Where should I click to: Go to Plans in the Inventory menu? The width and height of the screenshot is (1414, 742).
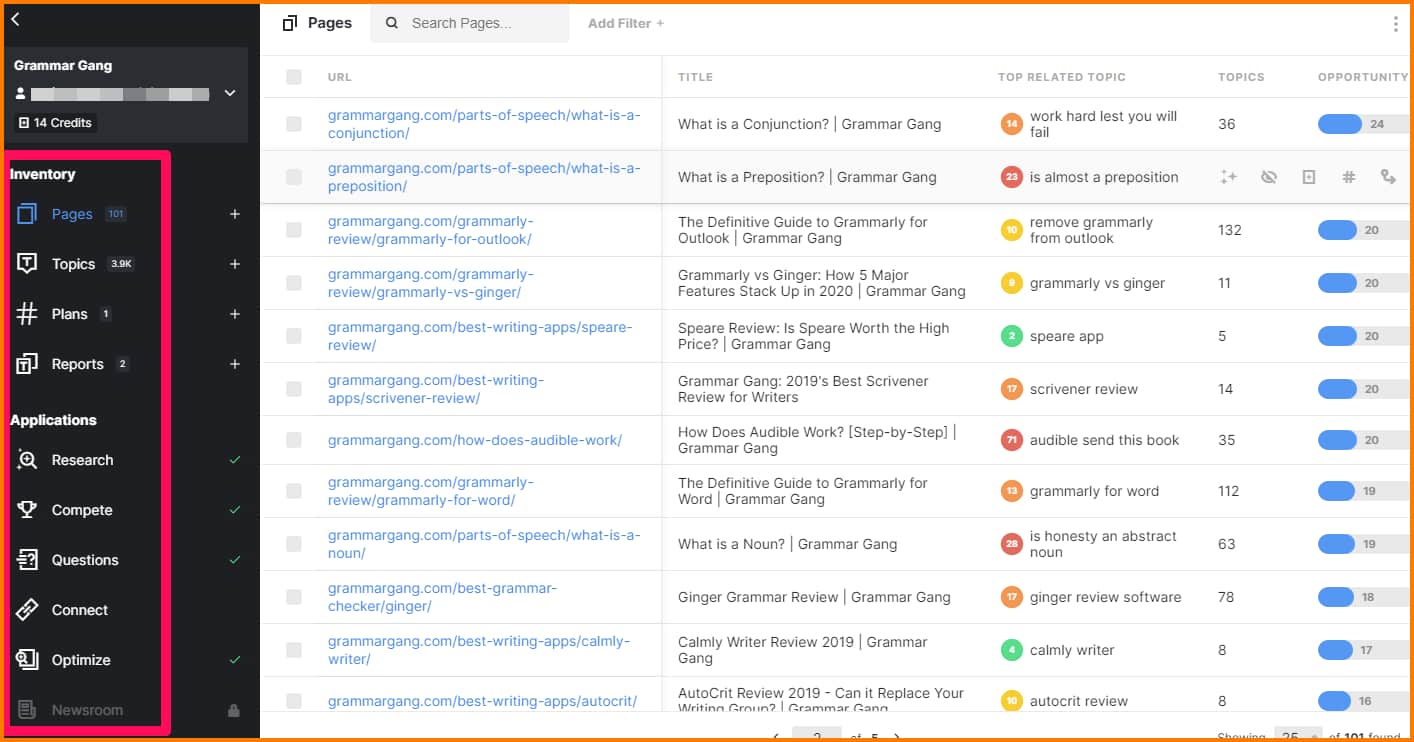[x=69, y=314]
